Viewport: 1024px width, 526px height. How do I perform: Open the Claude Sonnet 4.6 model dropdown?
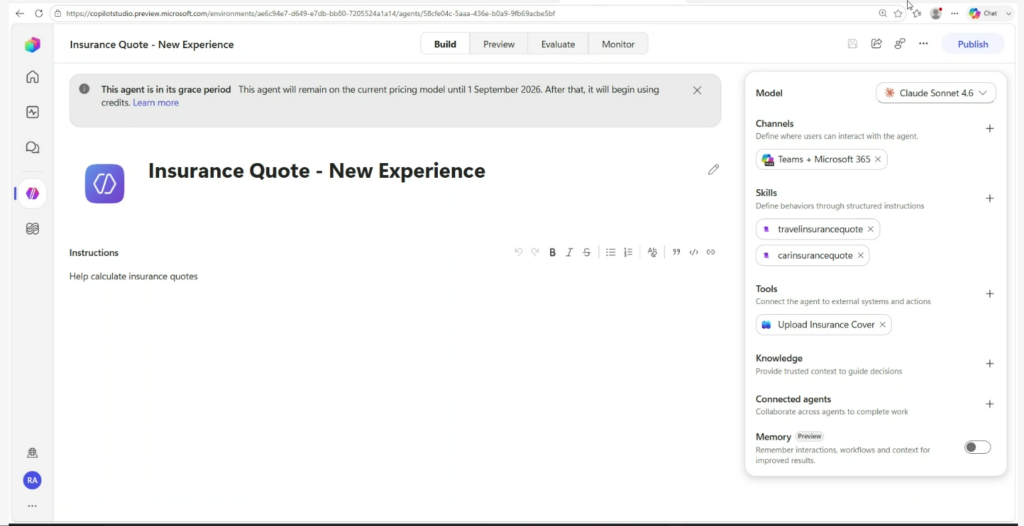935,93
